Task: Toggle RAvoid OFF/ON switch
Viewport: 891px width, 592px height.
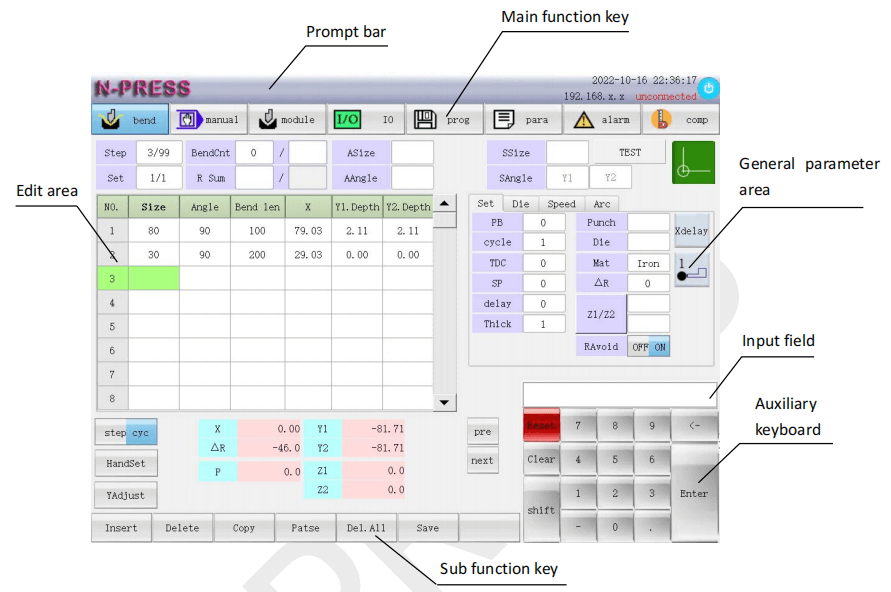Action: pos(649,347)
